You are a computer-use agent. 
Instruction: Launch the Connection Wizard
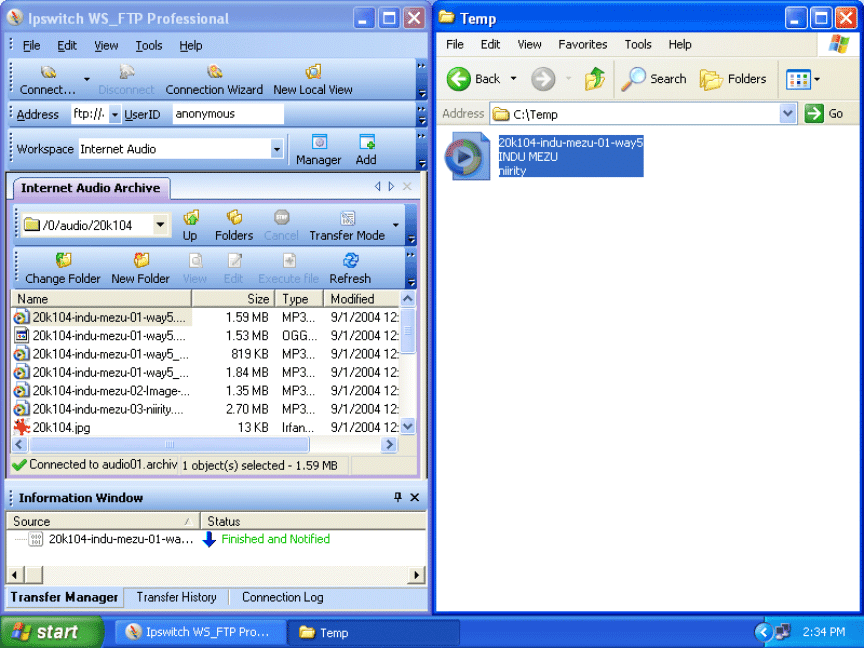(x=214, y=79)
